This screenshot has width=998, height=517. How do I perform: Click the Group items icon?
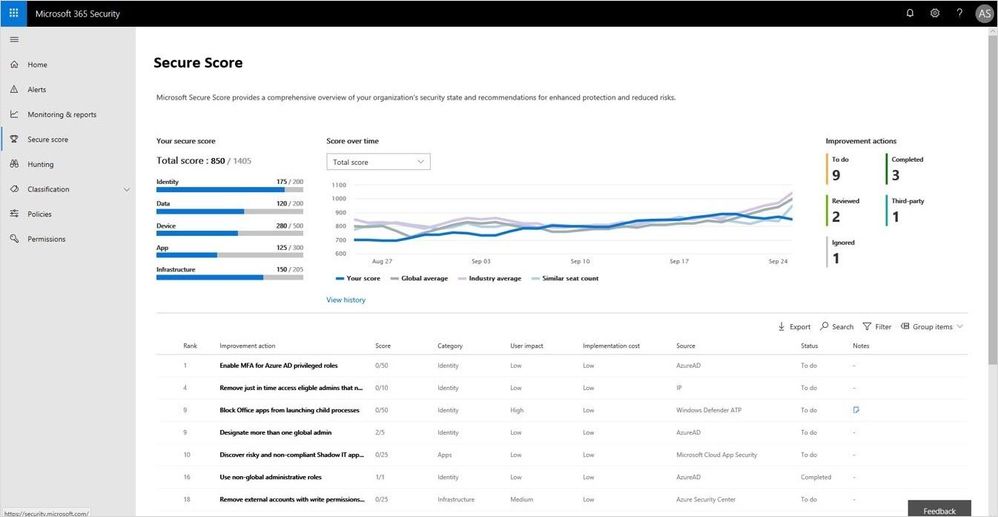point(905,326)
